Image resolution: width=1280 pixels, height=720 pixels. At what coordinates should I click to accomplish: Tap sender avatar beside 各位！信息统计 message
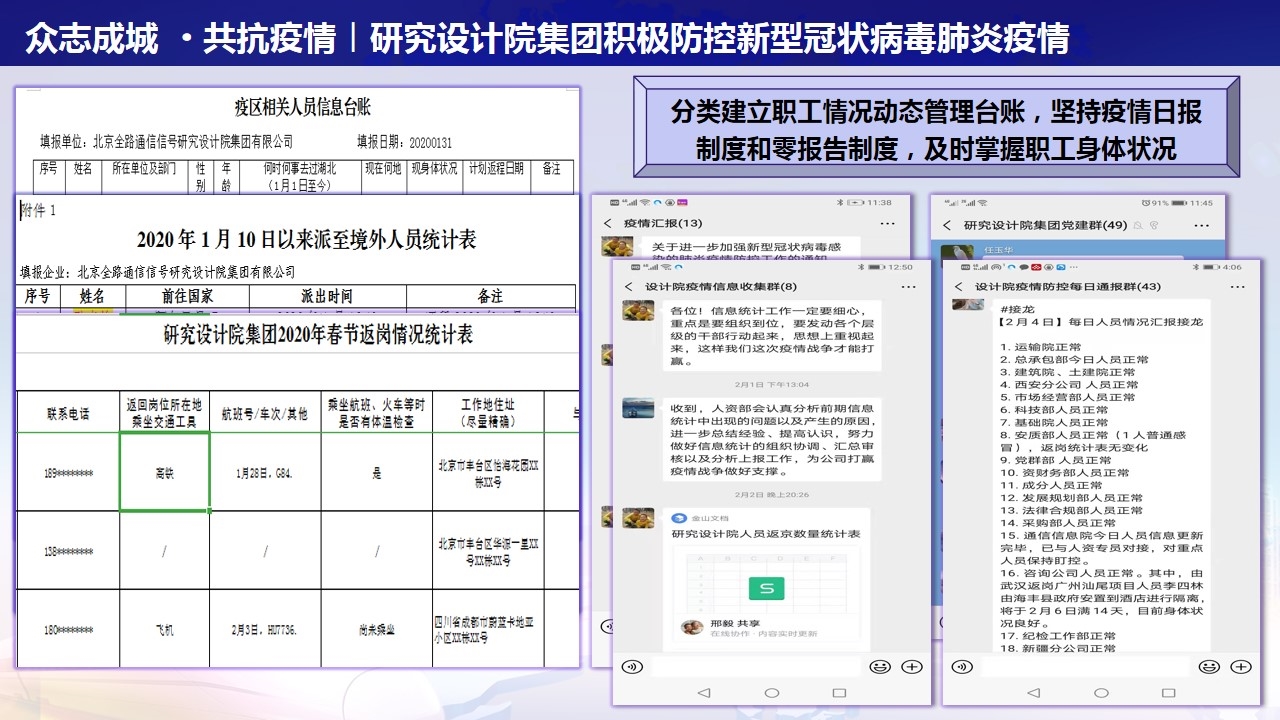pos(638,310)
